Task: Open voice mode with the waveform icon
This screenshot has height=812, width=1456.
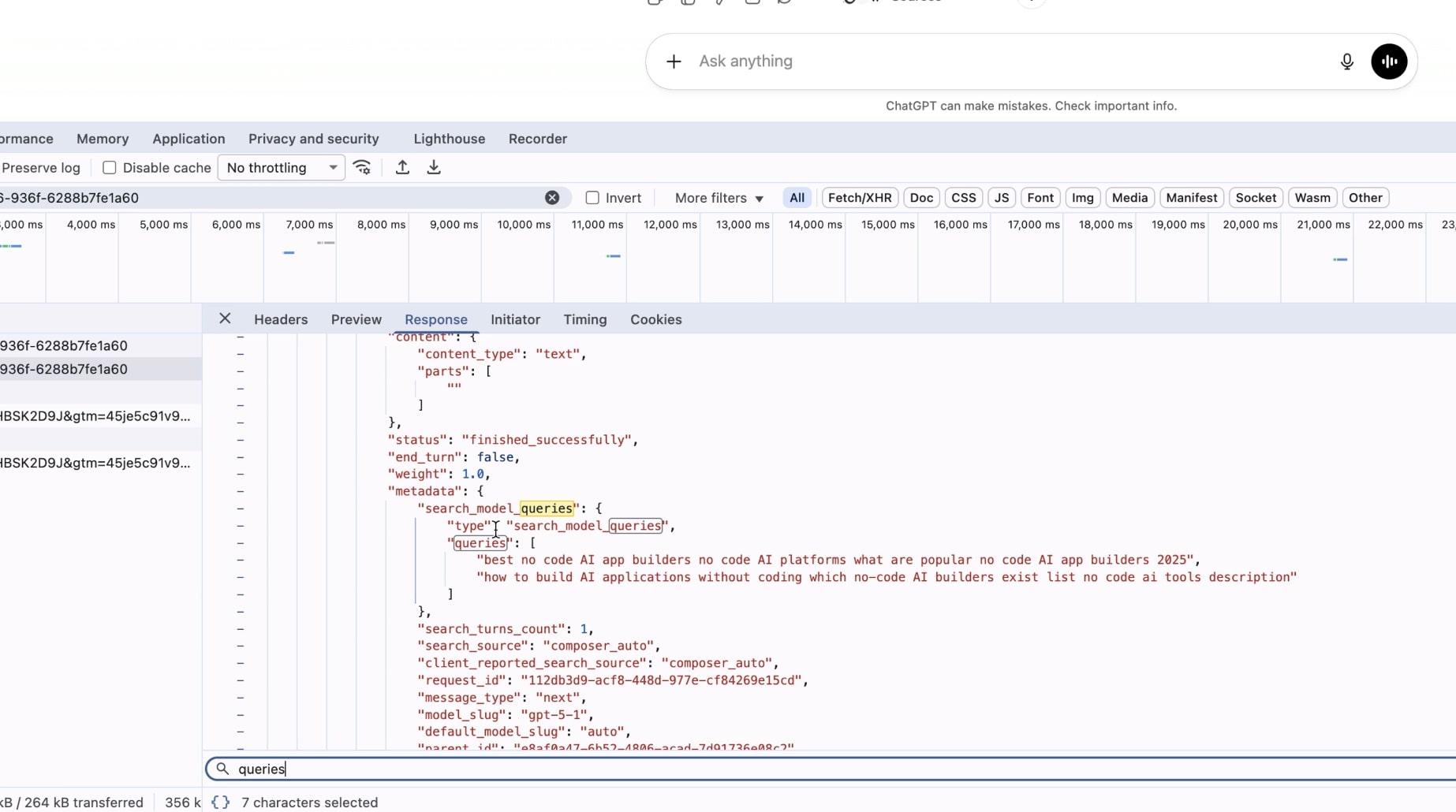Action: coord(1388,61)
